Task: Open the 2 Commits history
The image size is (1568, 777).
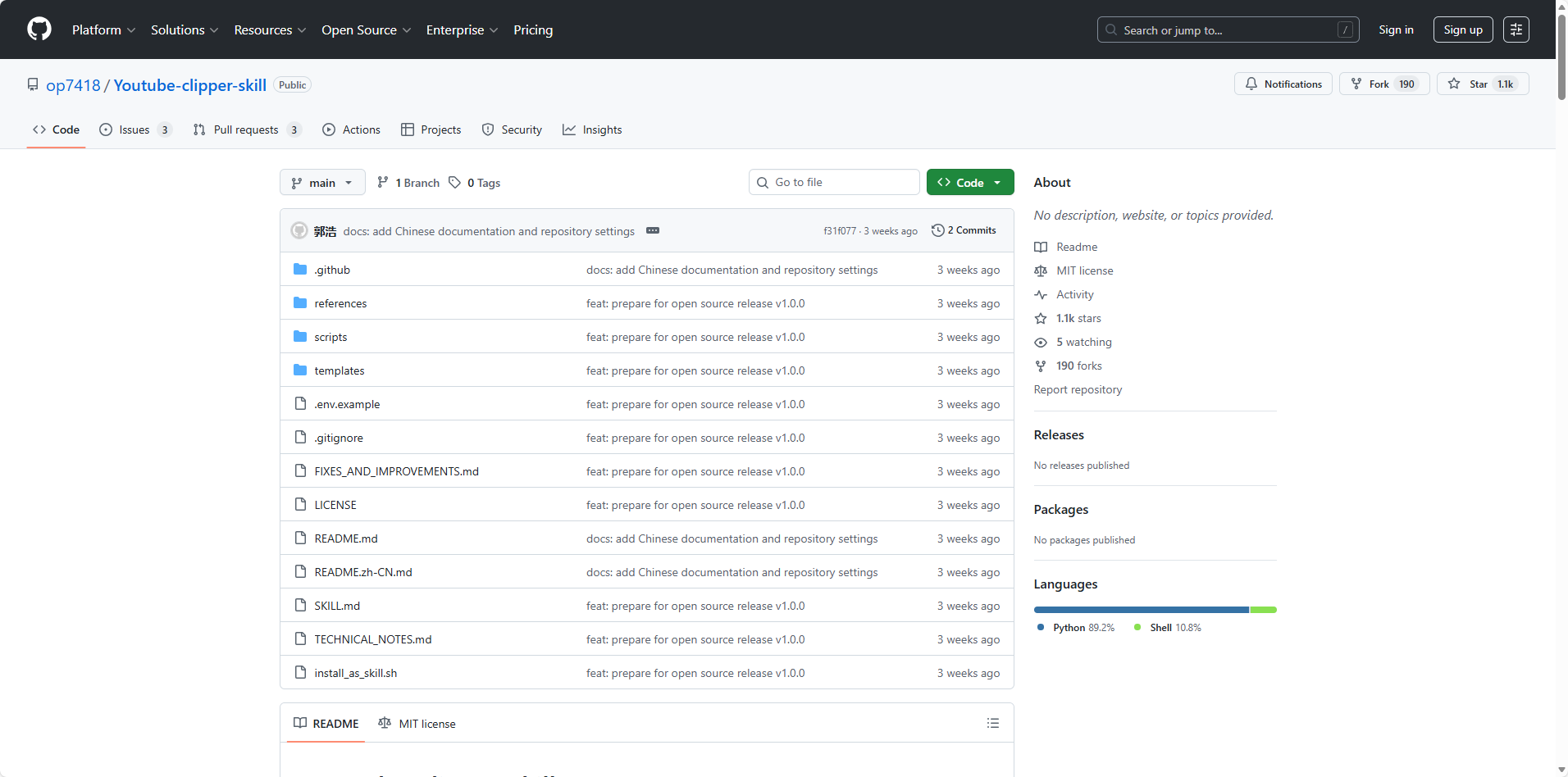Action: (x=964, y=230)
